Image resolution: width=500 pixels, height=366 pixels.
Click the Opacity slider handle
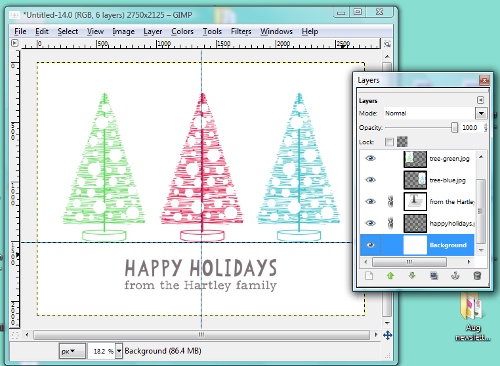[x=454, y=127]
